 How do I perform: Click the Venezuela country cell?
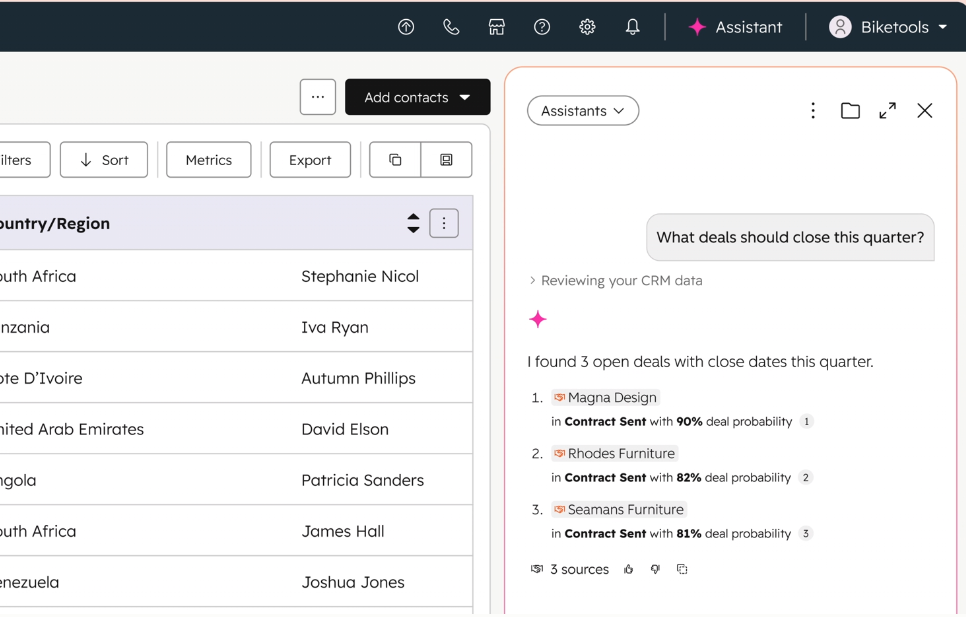pos(30,583)
